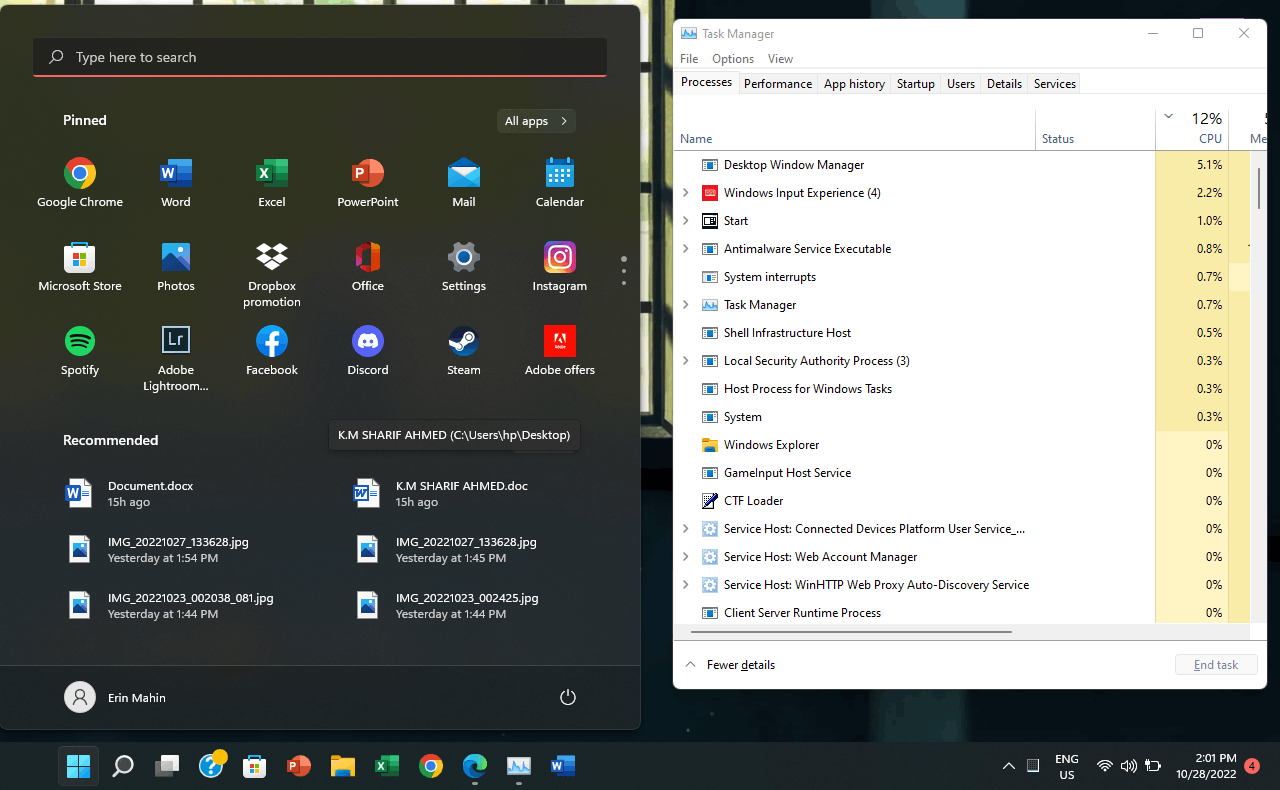Viewport: 1280px width, 790px height.
Task: Open Microsoft Store from pinned apps
Action: tap(80, 266)
